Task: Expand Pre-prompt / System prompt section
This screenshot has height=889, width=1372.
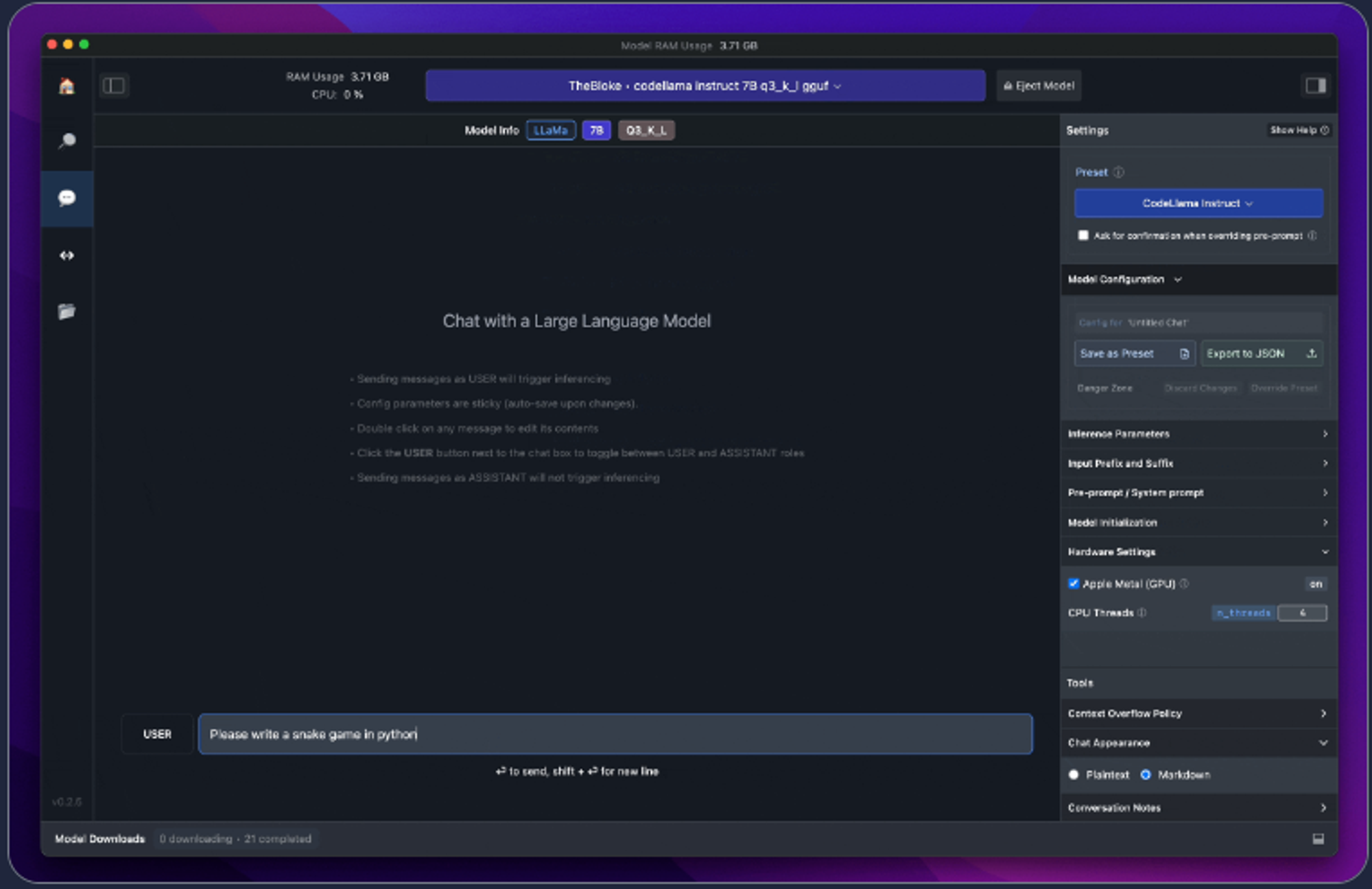Action: click(x=1198, y=493)
